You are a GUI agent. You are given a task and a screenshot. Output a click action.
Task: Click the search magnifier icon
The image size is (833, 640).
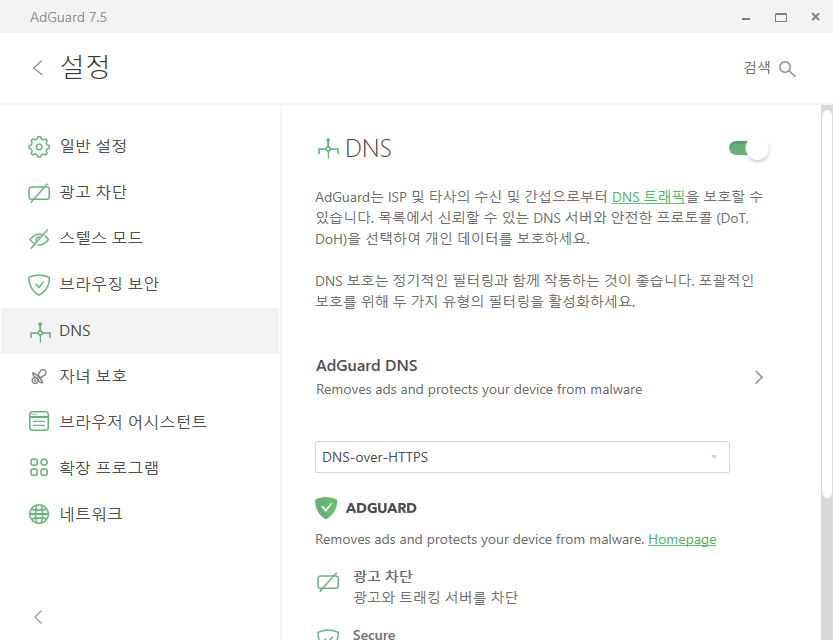pos(787,69)
